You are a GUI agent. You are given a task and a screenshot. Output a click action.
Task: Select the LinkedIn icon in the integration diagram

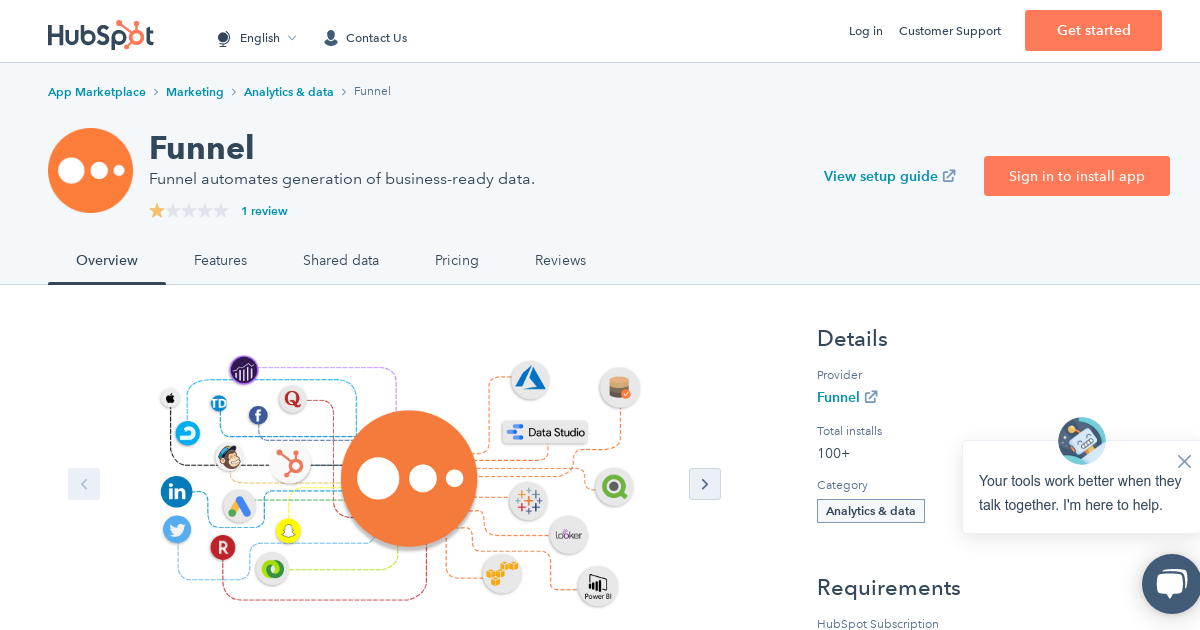pos(177,491)
